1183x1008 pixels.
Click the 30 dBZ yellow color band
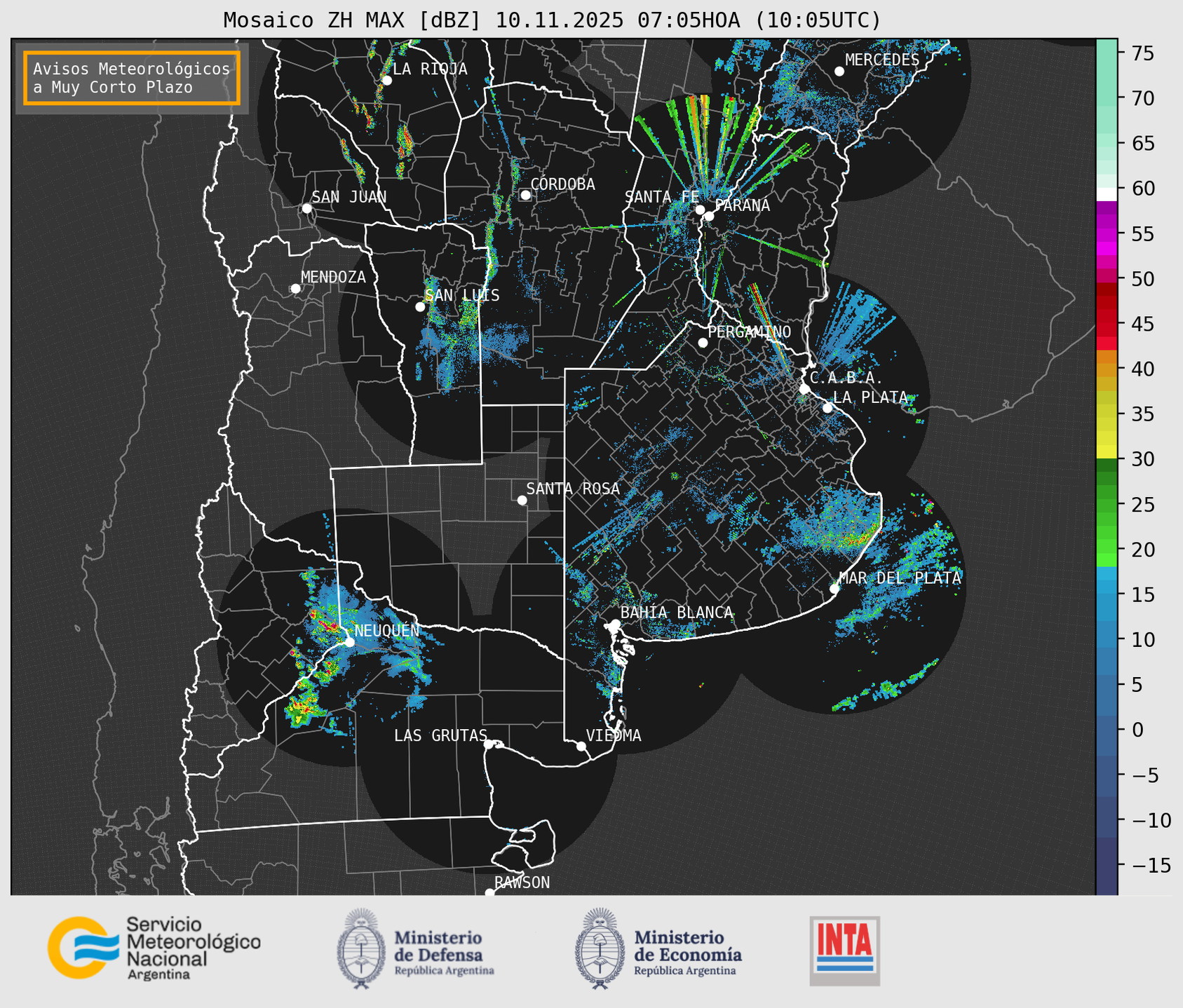tap(1107, 452)
